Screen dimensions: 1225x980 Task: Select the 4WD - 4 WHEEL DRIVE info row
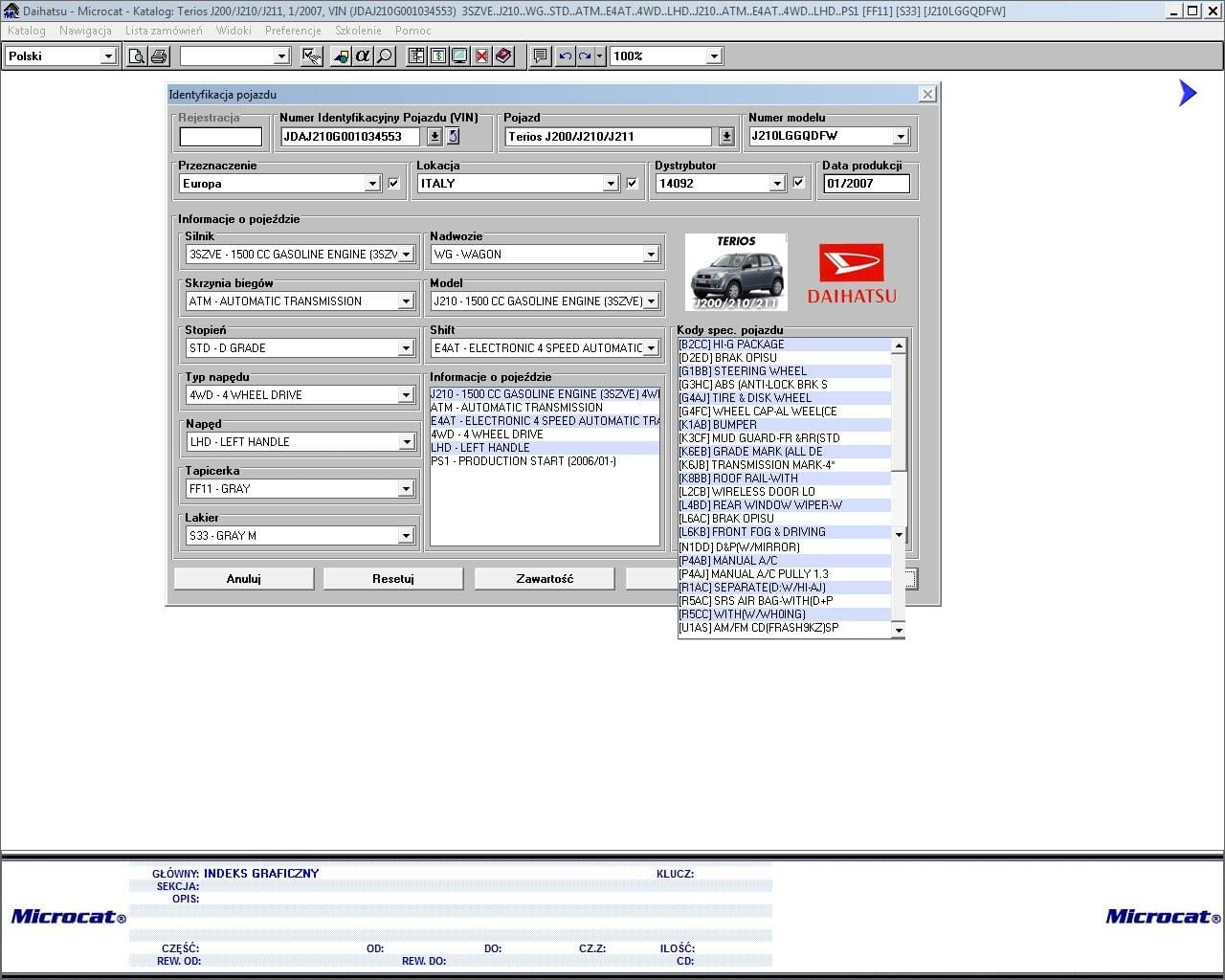click(545, 434)
